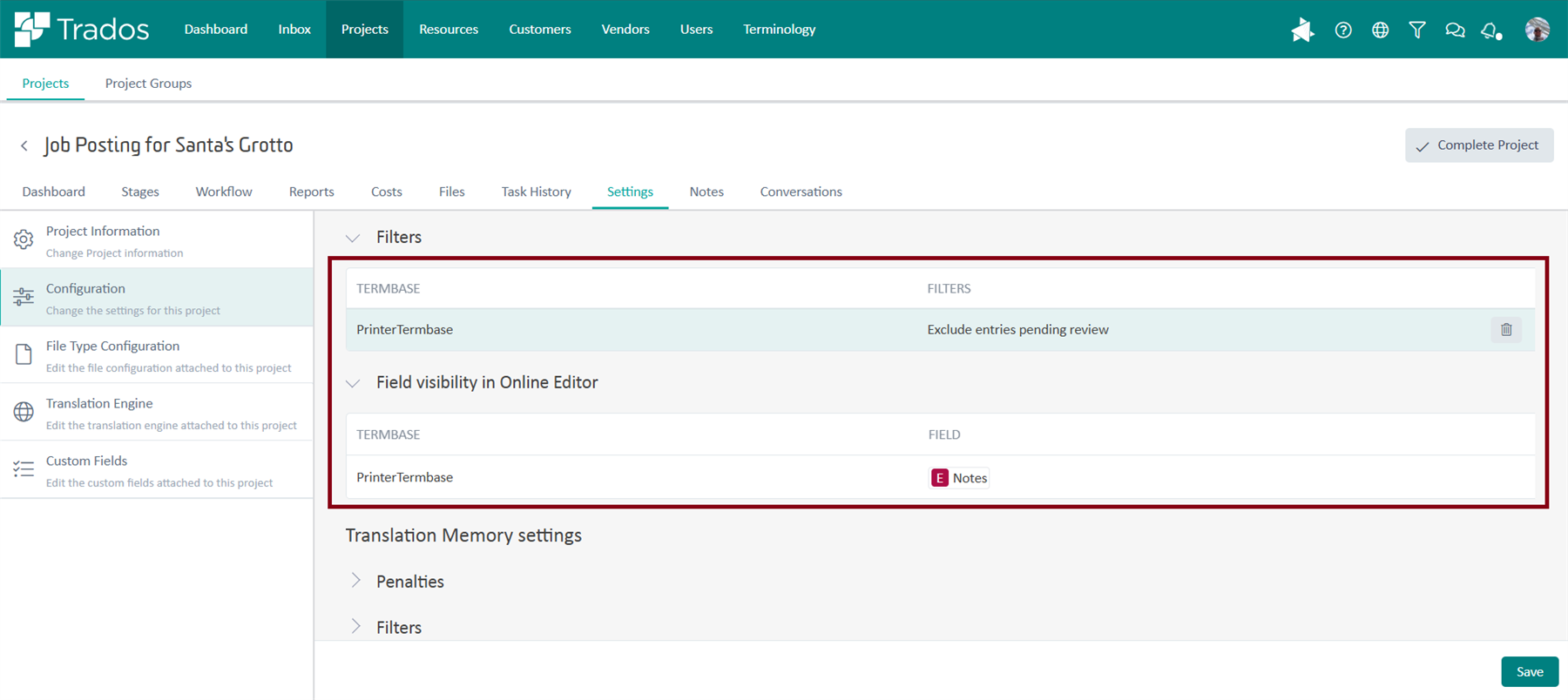This screenshot has width=1568, height=700.
Task: Delete the PrinterTermbase filter with trash icon
Action: (x=1506, y=329)
